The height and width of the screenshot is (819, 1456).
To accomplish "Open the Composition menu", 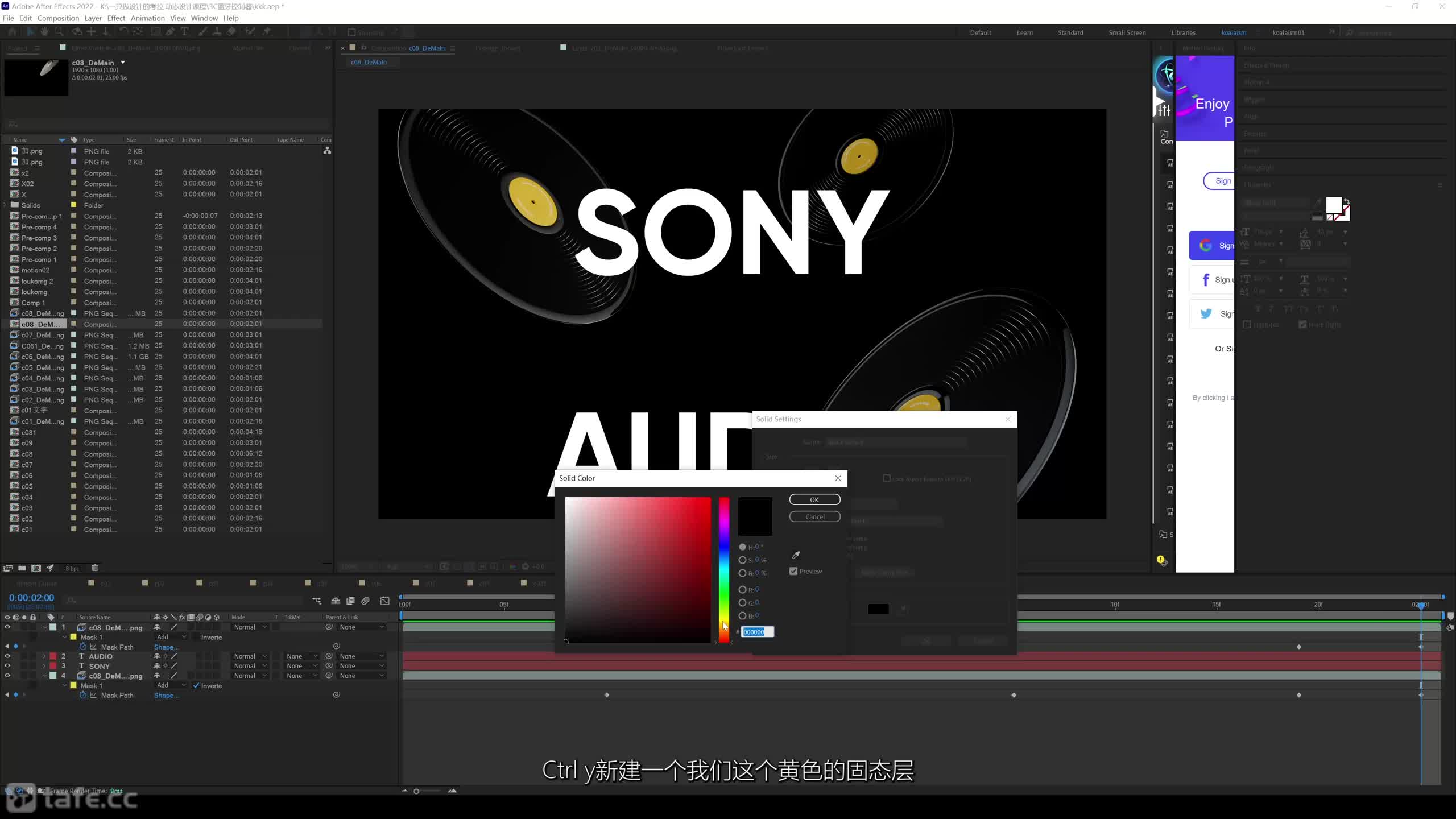I will coord(58,18).
